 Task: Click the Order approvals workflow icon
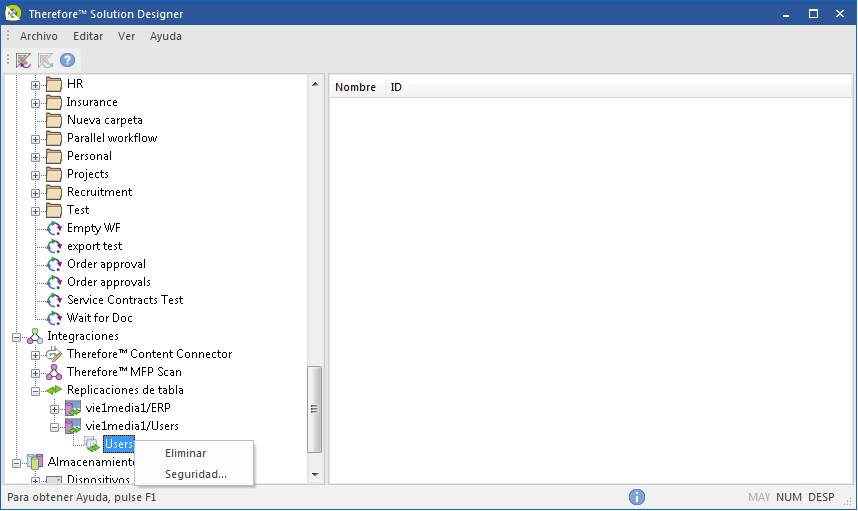54,282
